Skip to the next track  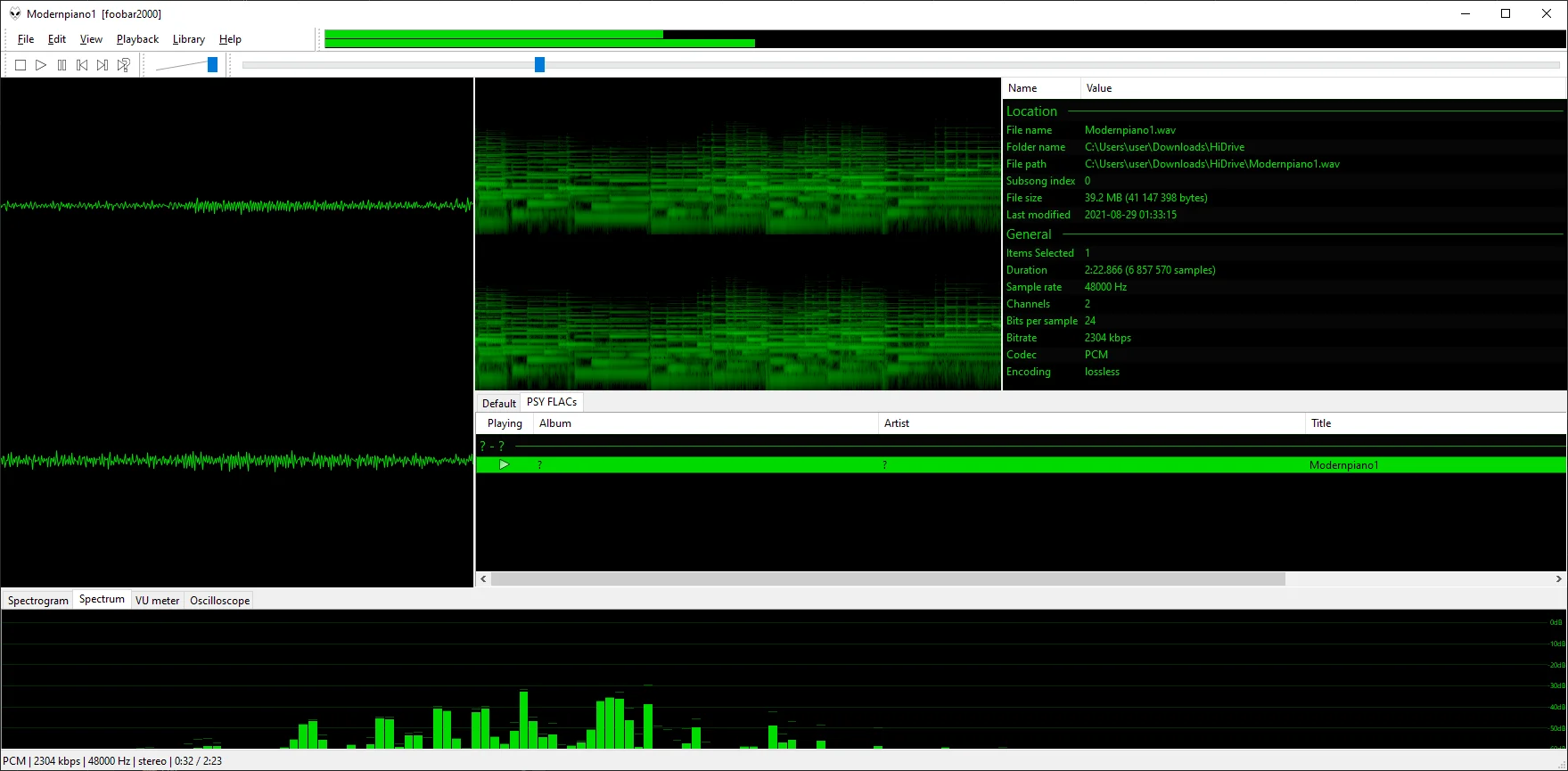[x=103, y=65]
